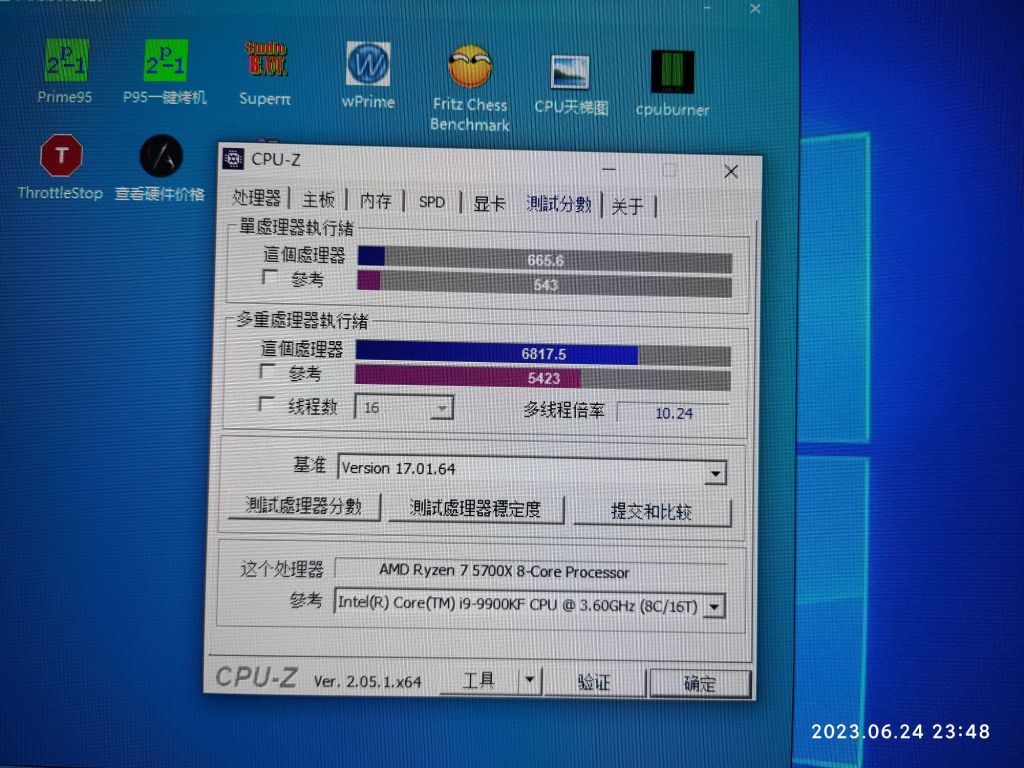Open the 线程数 thread count dropdown
This screenshot has height=768, width=1024.
tap(442, 407)
